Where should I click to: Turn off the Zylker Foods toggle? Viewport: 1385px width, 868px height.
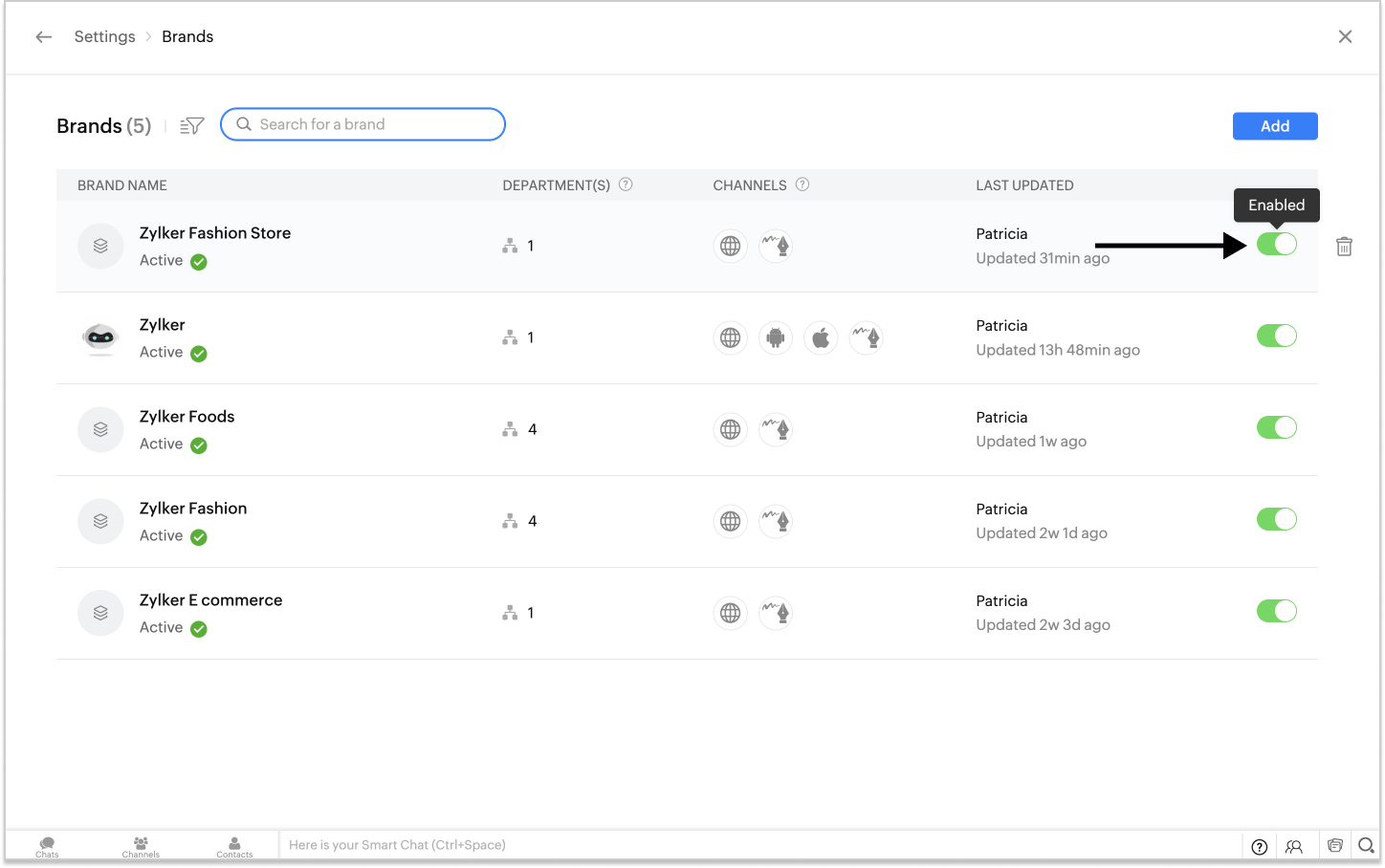(x=1276, y=427)
